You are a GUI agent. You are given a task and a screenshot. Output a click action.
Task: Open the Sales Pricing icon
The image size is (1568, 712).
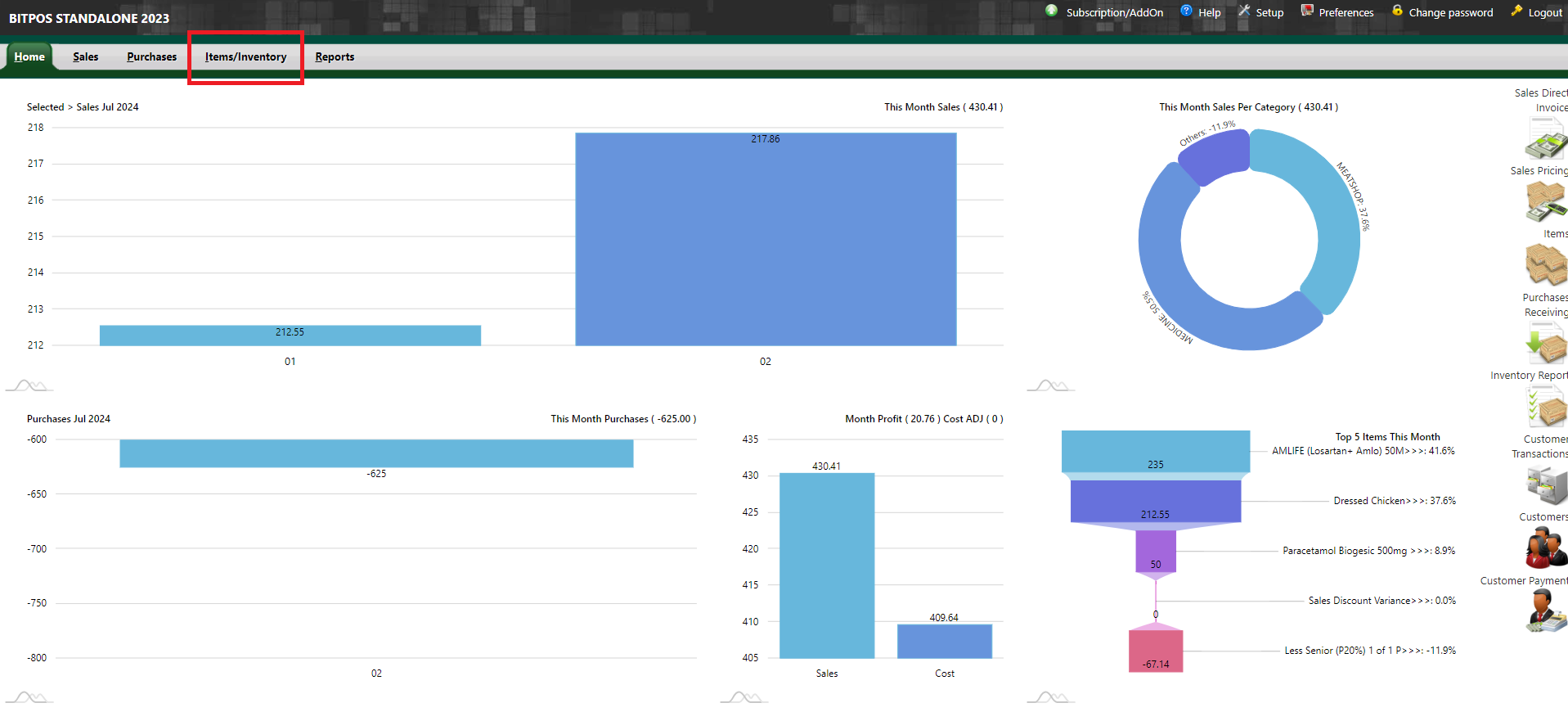coord(1547,201)
